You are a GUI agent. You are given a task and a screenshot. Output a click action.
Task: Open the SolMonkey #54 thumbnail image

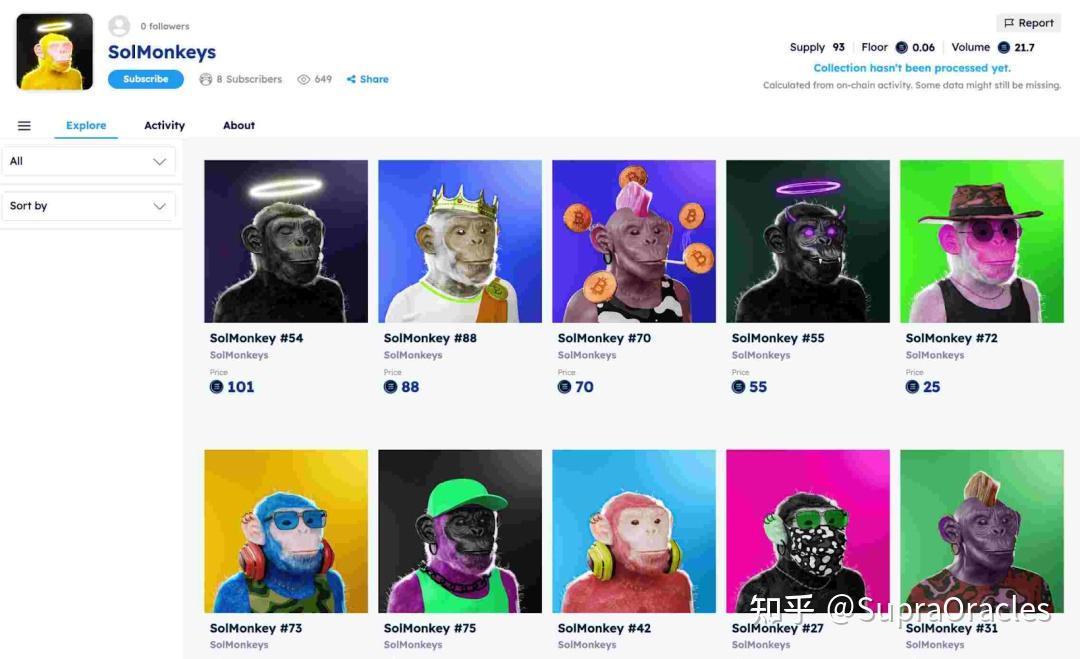[x=286, y=241]
